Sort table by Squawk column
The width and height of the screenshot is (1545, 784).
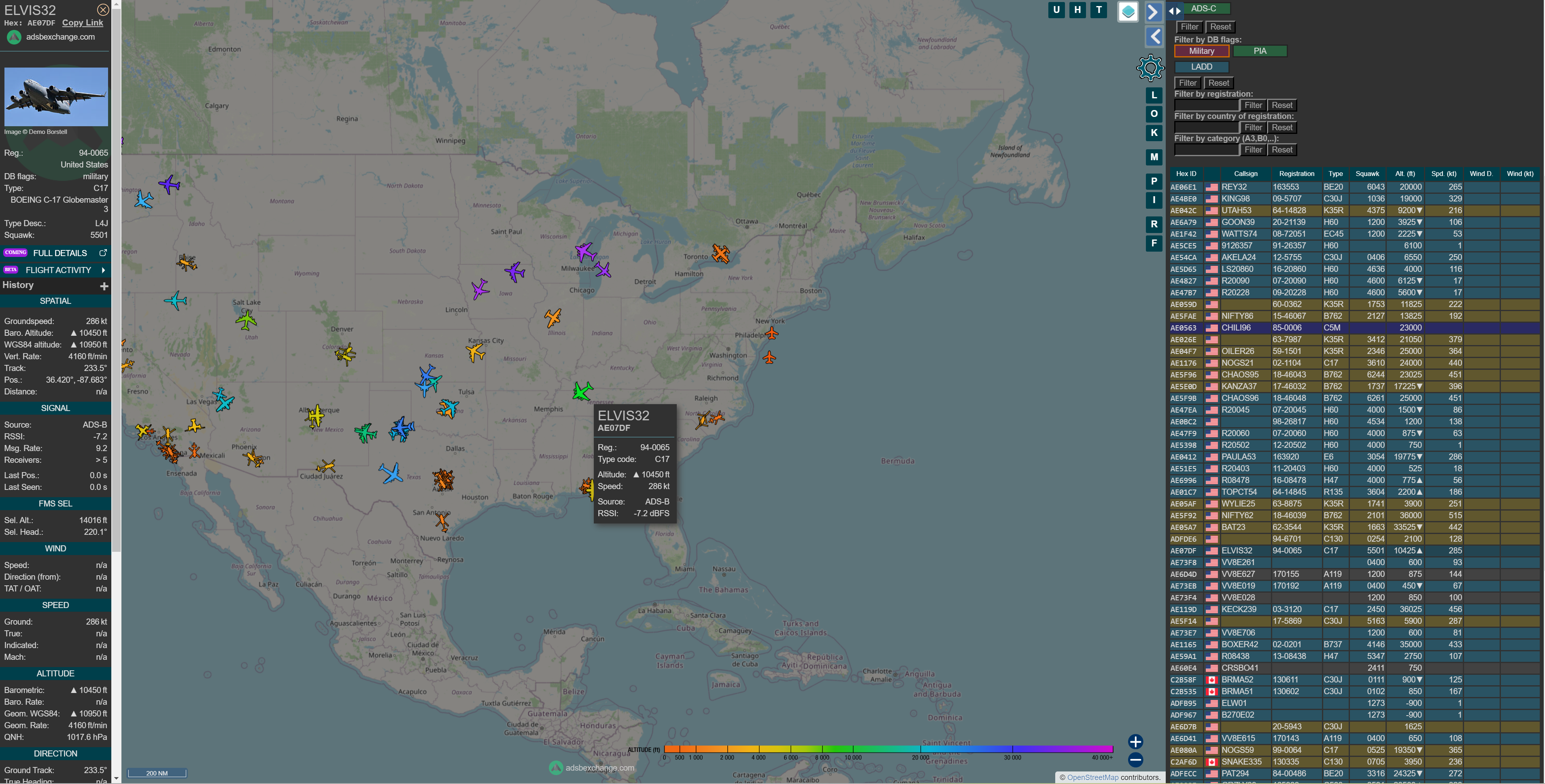(x=1367, y=174)
